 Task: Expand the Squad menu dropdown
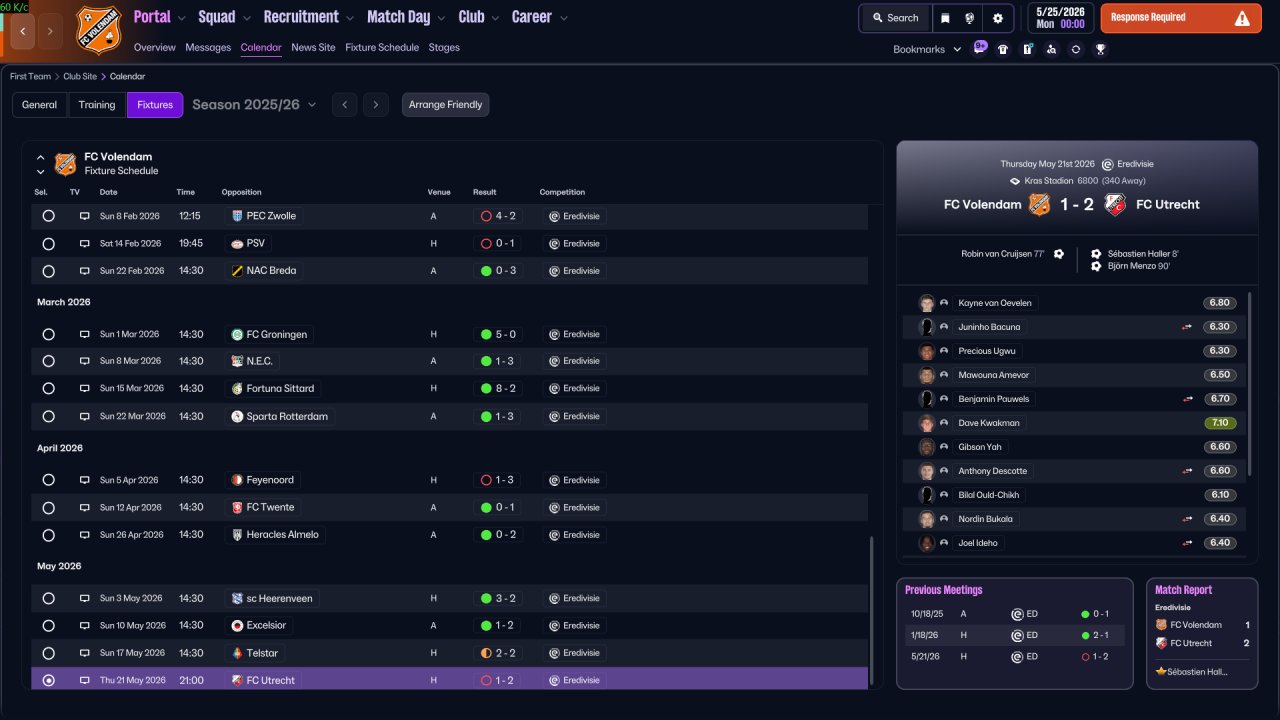pos(246,18)
